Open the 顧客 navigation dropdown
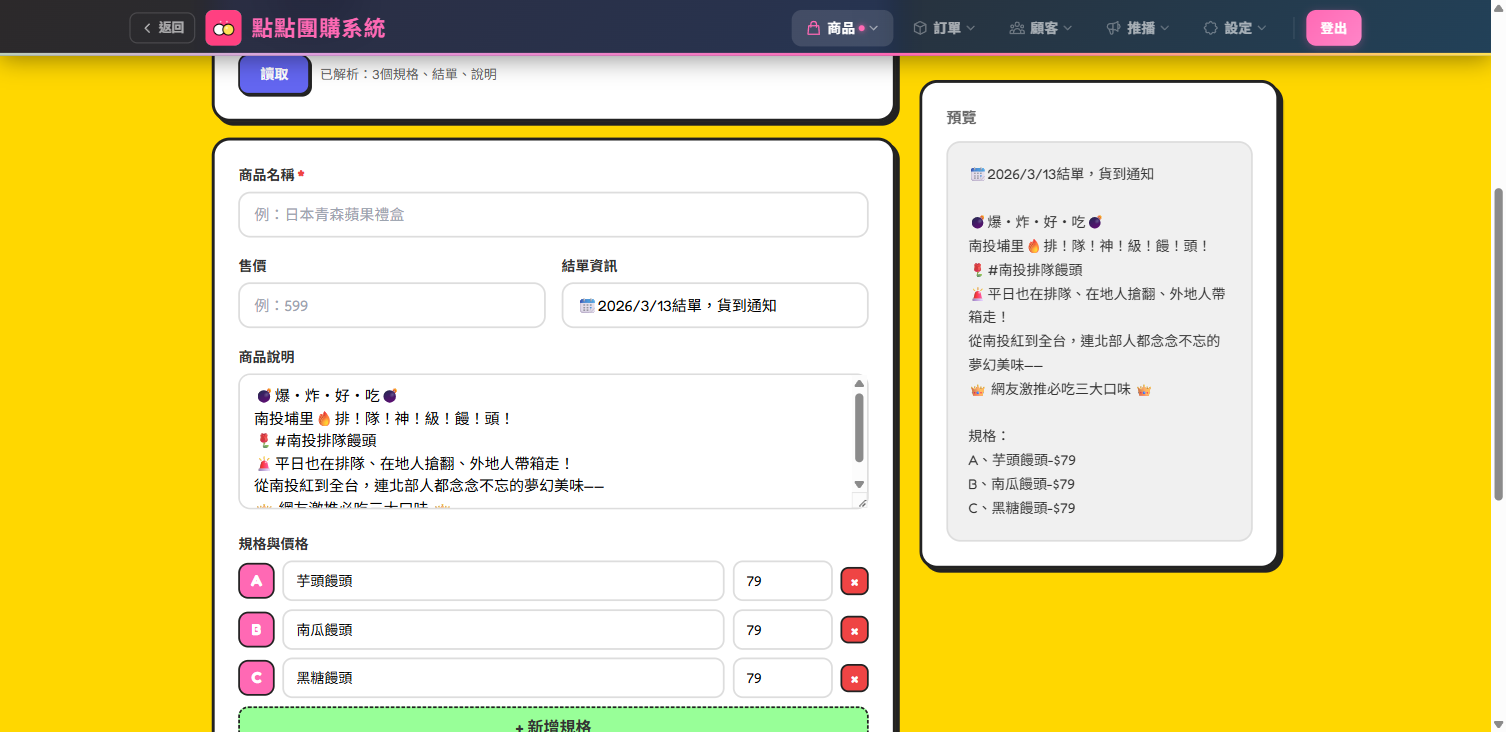This screenshot has height=732, width=1506. click(1041, 28)
